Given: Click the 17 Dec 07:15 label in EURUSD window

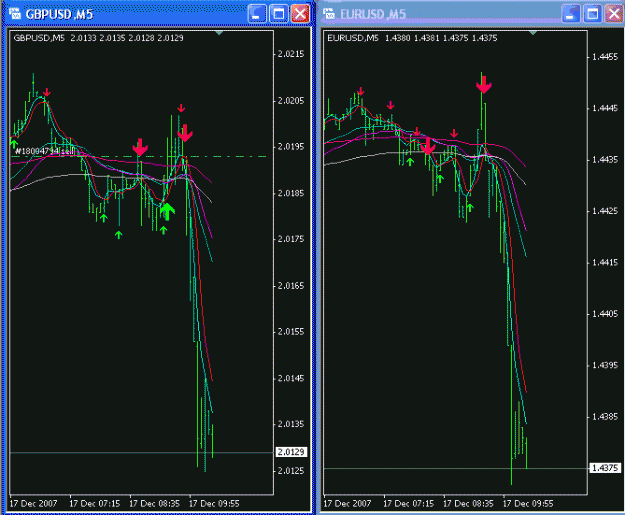Looking at the screenshot, I should (409, 503).
